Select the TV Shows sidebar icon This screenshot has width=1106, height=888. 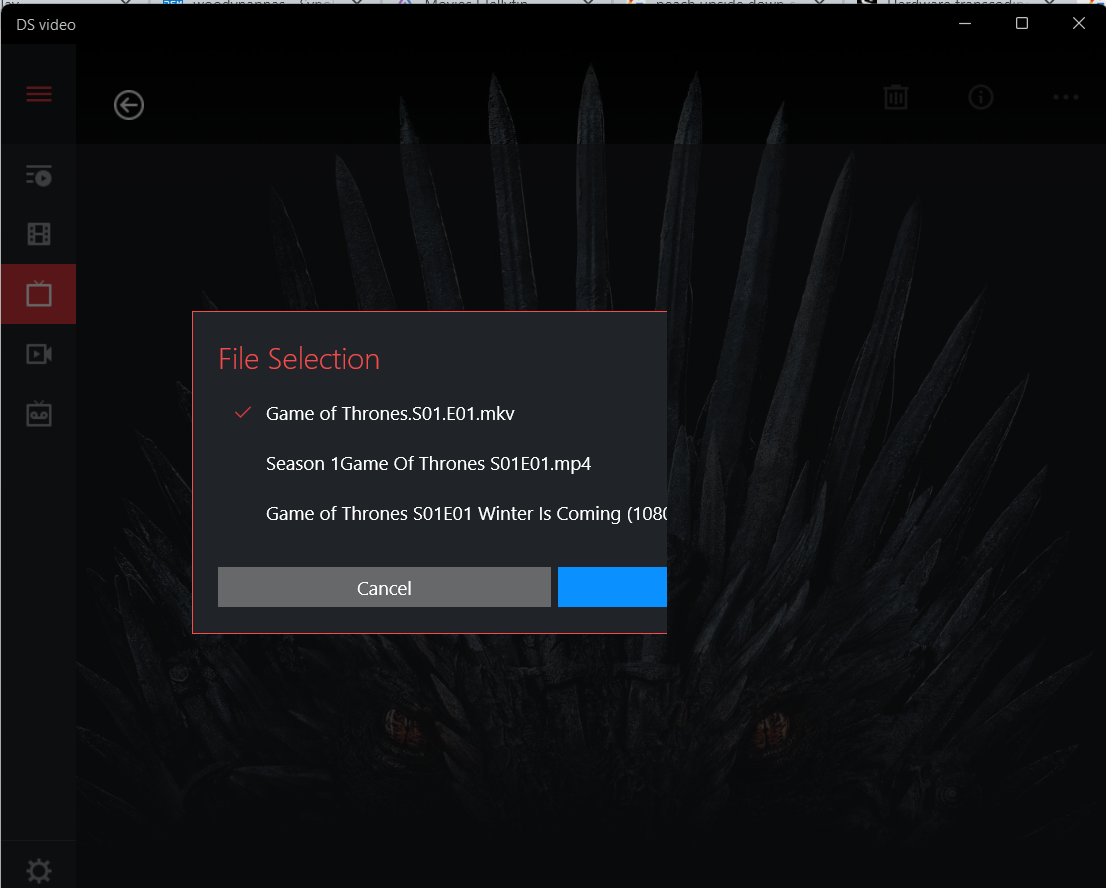(39, 294)
